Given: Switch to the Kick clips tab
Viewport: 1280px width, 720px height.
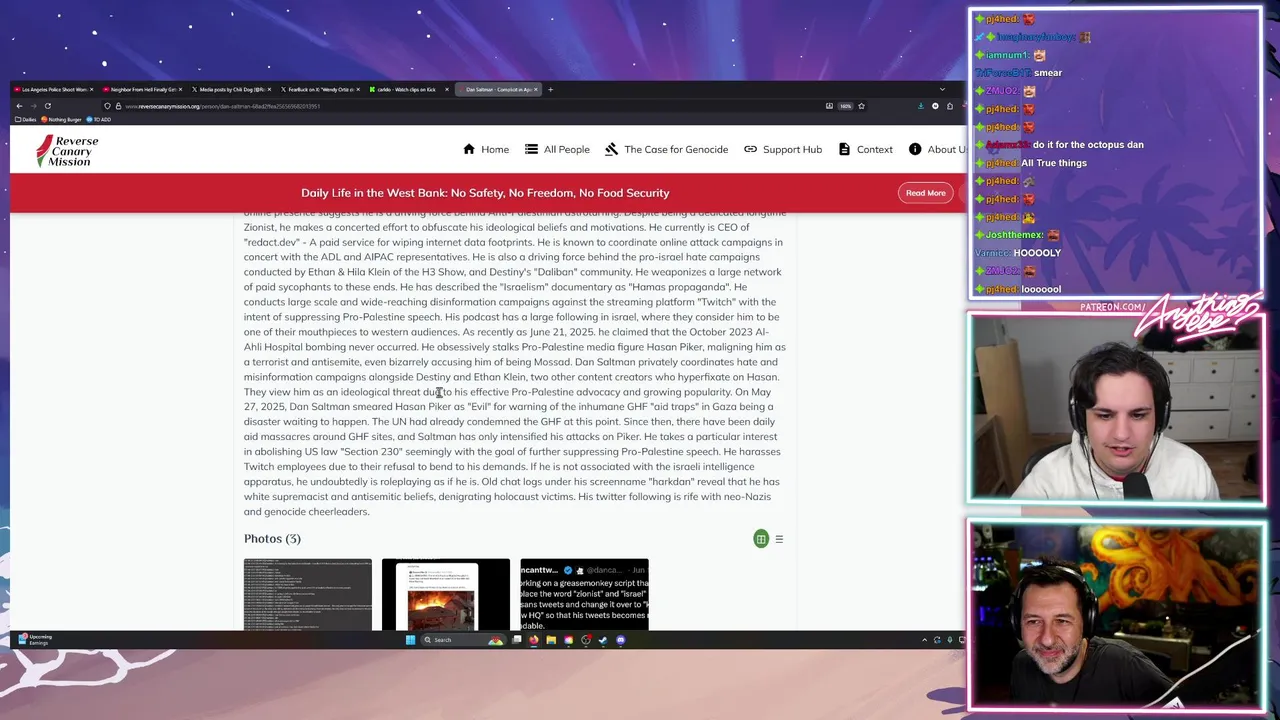Looking at the screenshot, I should coord(407,89).
